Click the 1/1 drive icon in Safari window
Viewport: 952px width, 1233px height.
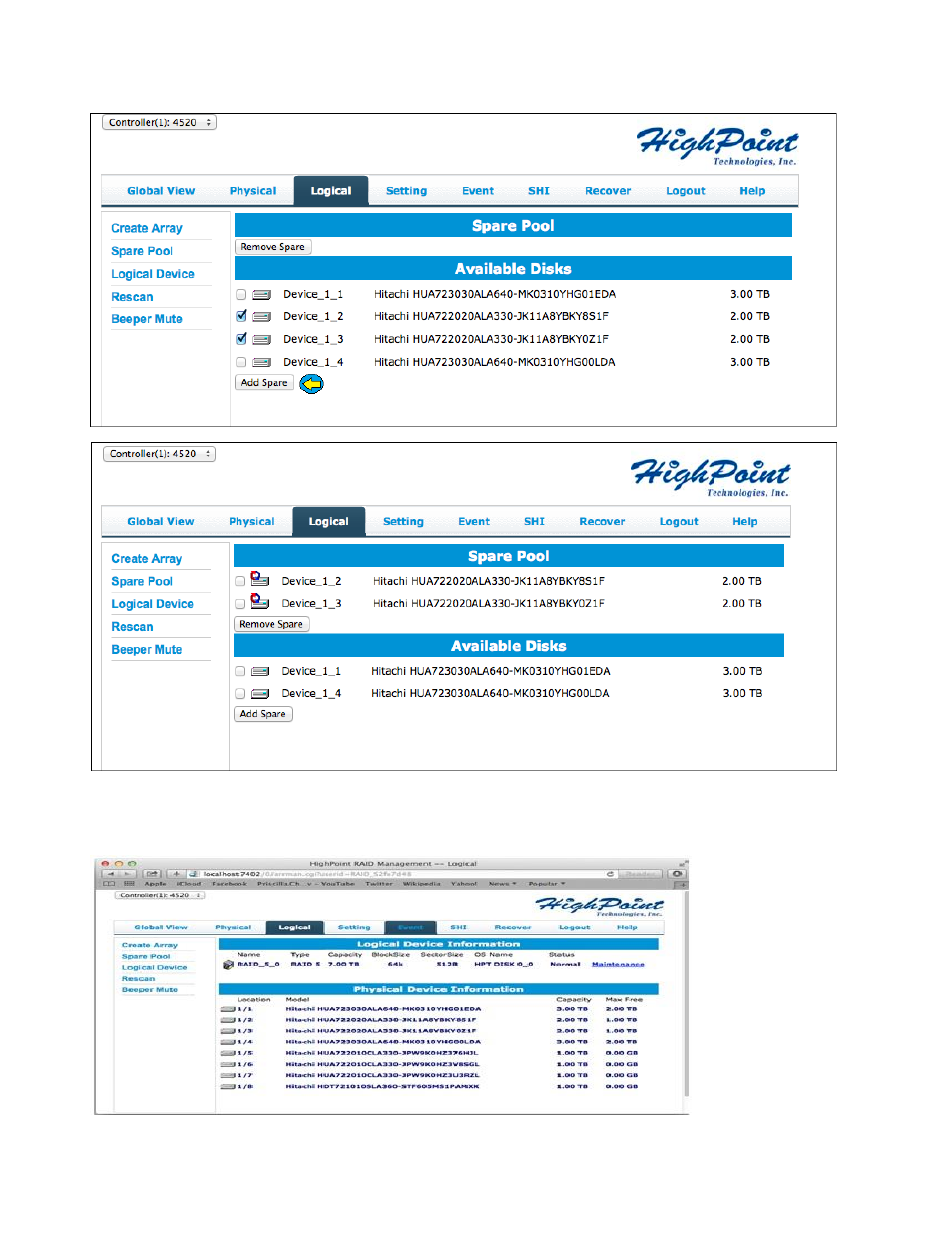pyautogui.click(x=228, y=1009)
